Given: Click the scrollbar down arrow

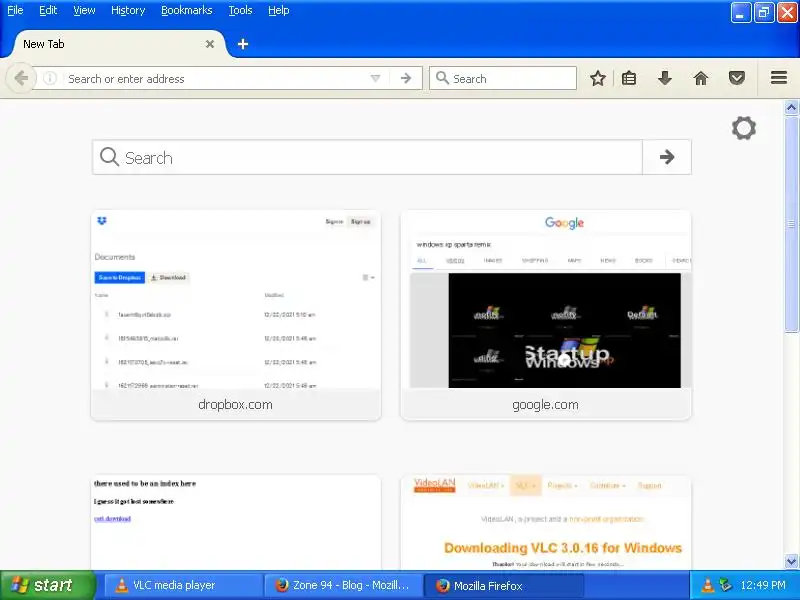Looking at the screenshot, I should [791, 562].
